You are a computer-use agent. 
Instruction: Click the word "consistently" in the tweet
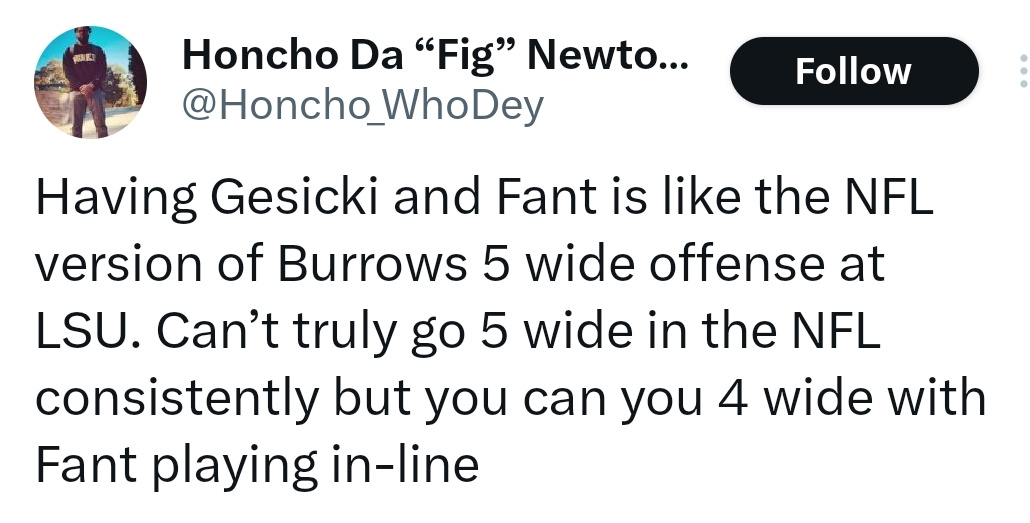177,398
